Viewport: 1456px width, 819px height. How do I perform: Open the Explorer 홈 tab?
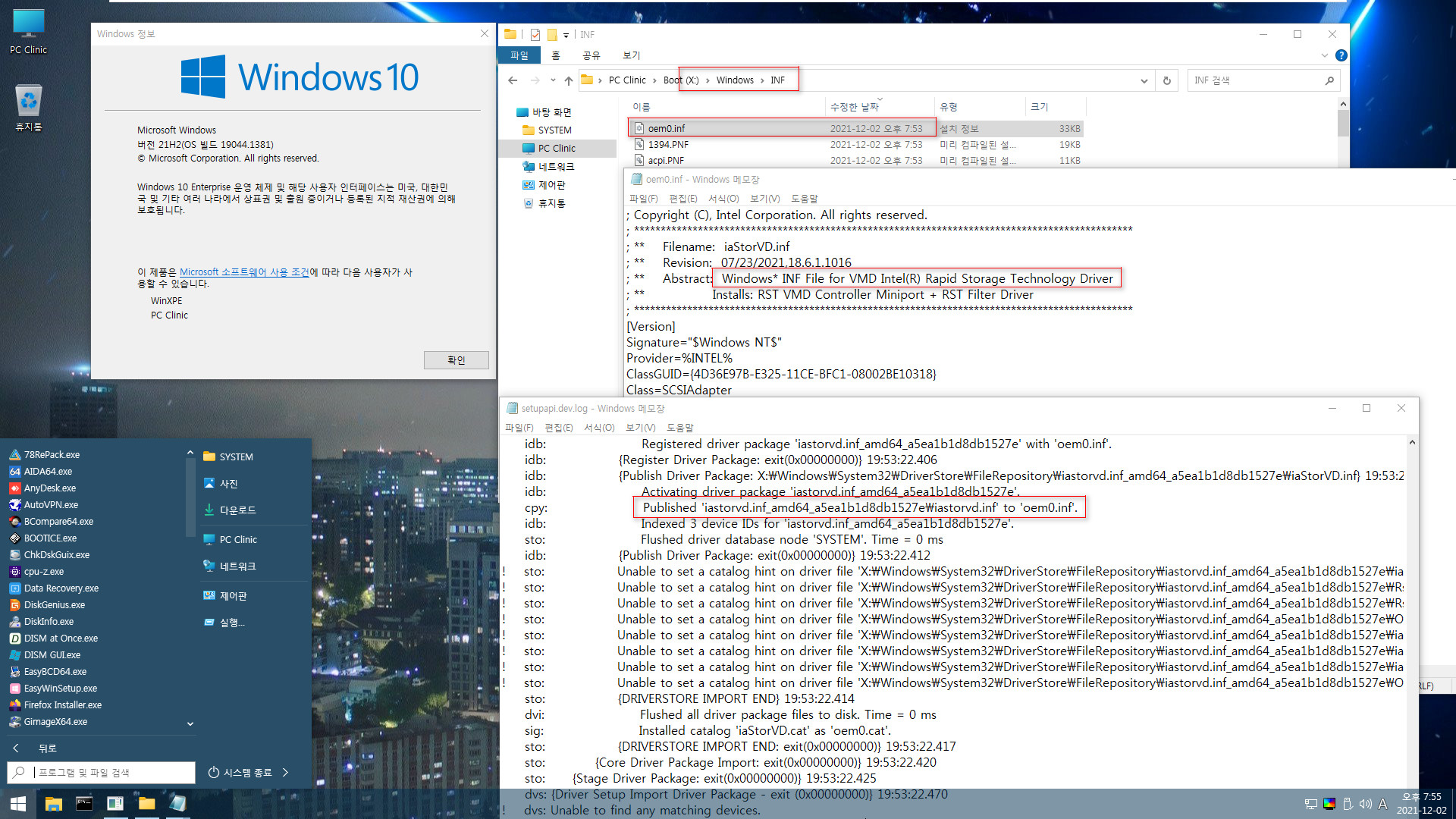click(x=556, y=55)
